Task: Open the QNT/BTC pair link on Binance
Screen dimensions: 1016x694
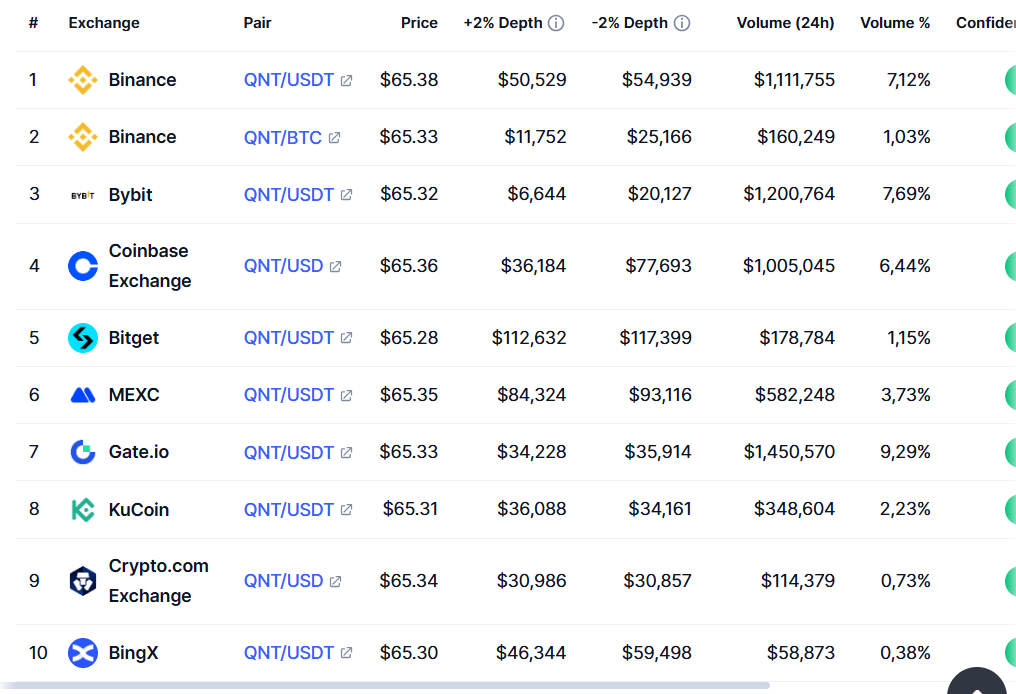Action: tap(283, 137)
